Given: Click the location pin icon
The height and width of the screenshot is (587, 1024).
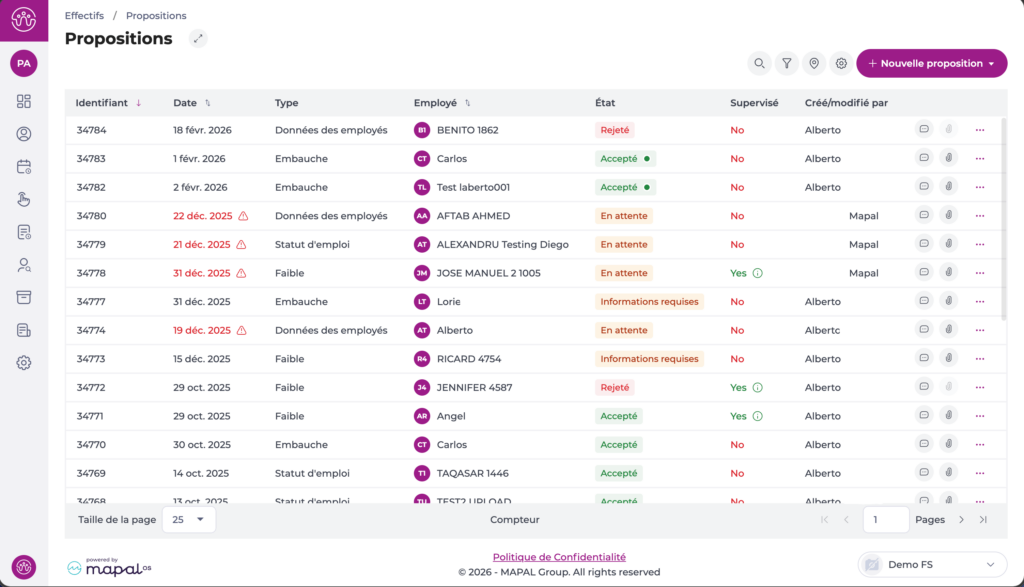Looking at the screenshot, I should click(814, 64).
